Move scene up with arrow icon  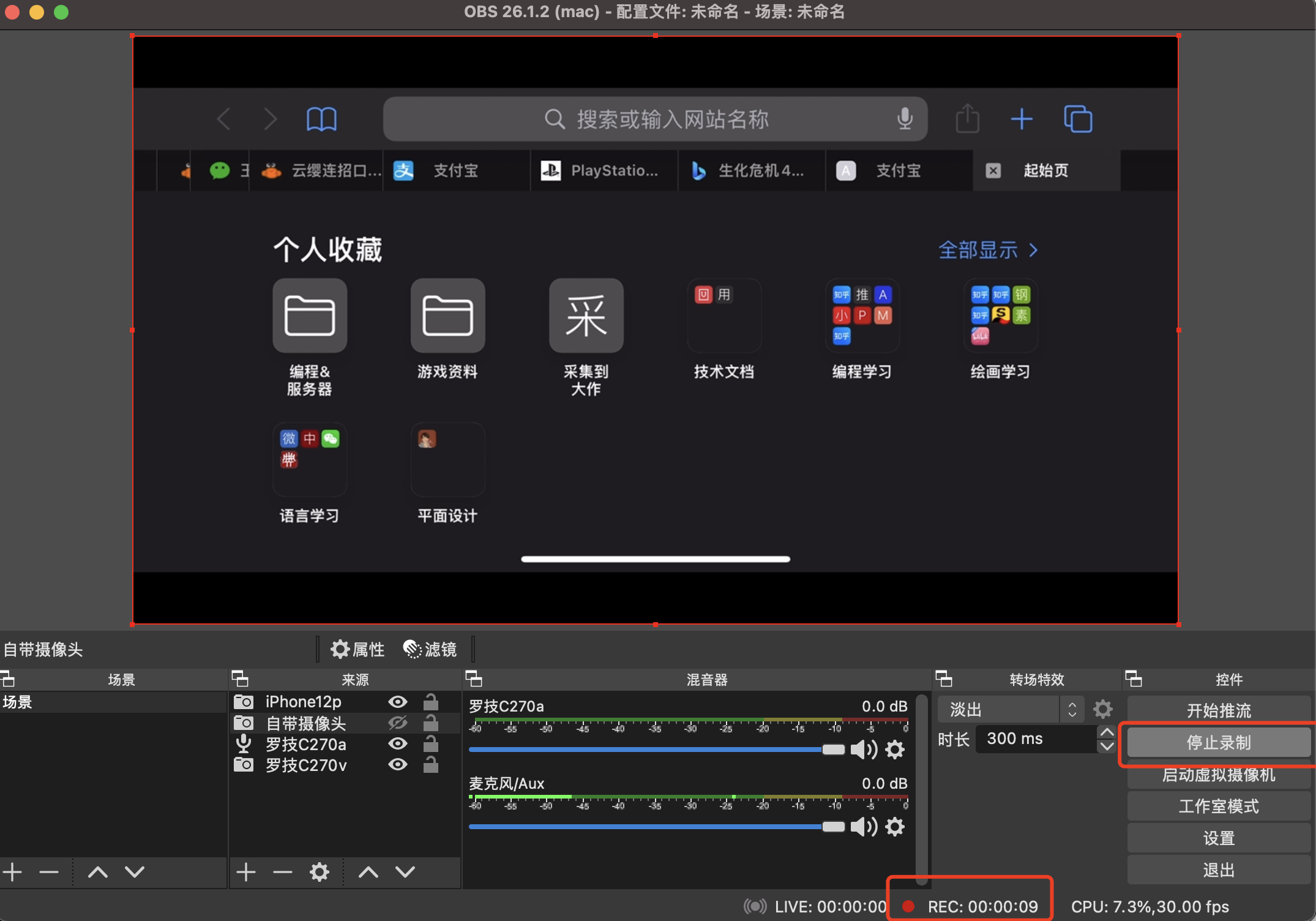(98, 871)
